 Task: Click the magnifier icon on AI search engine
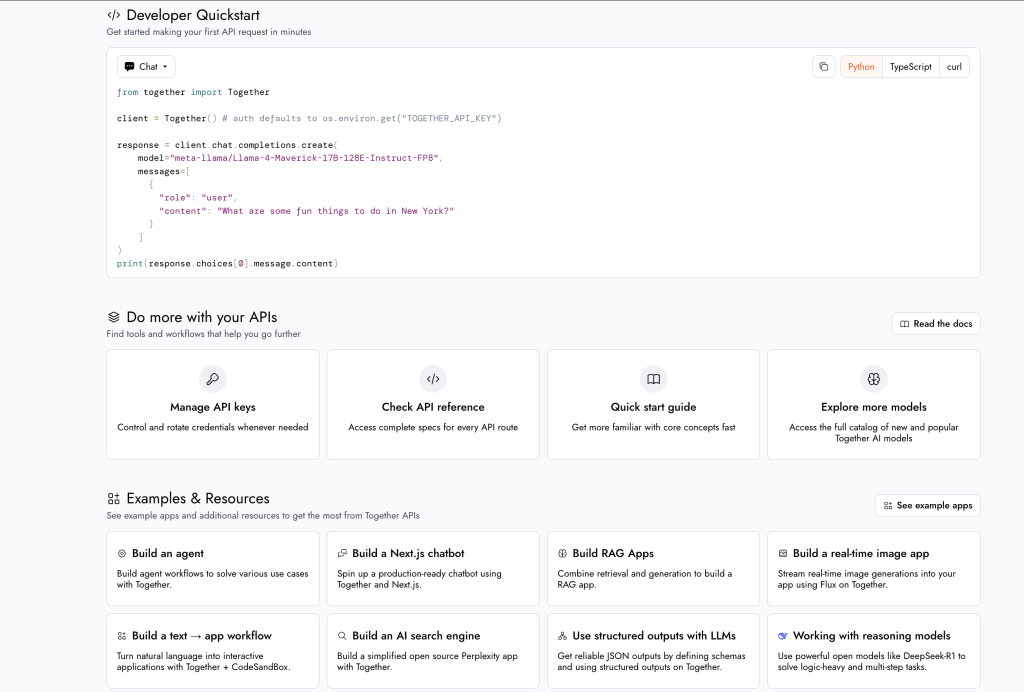342,636
